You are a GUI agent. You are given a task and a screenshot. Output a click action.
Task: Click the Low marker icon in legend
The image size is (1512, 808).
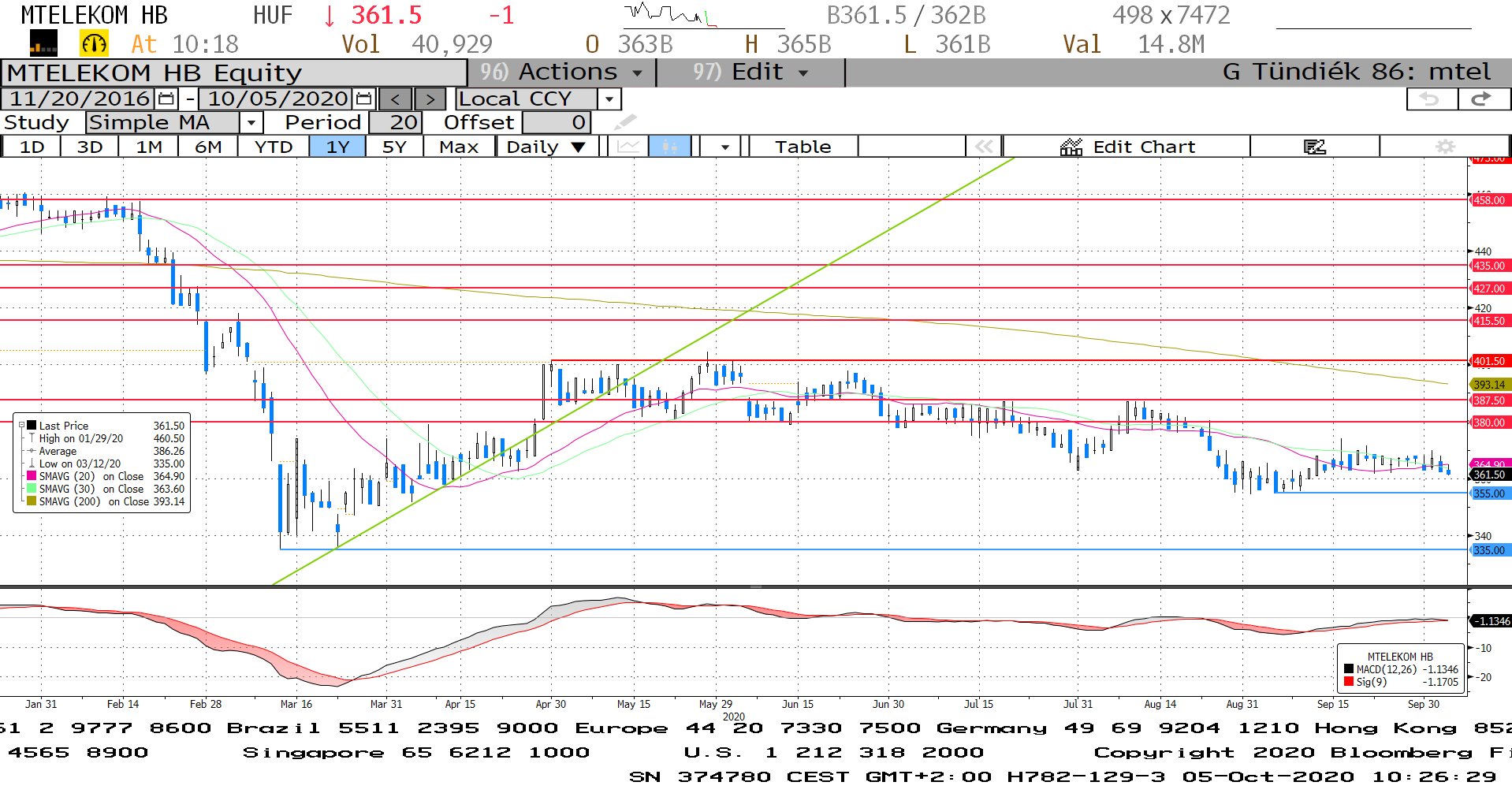(x=32, y=464)
